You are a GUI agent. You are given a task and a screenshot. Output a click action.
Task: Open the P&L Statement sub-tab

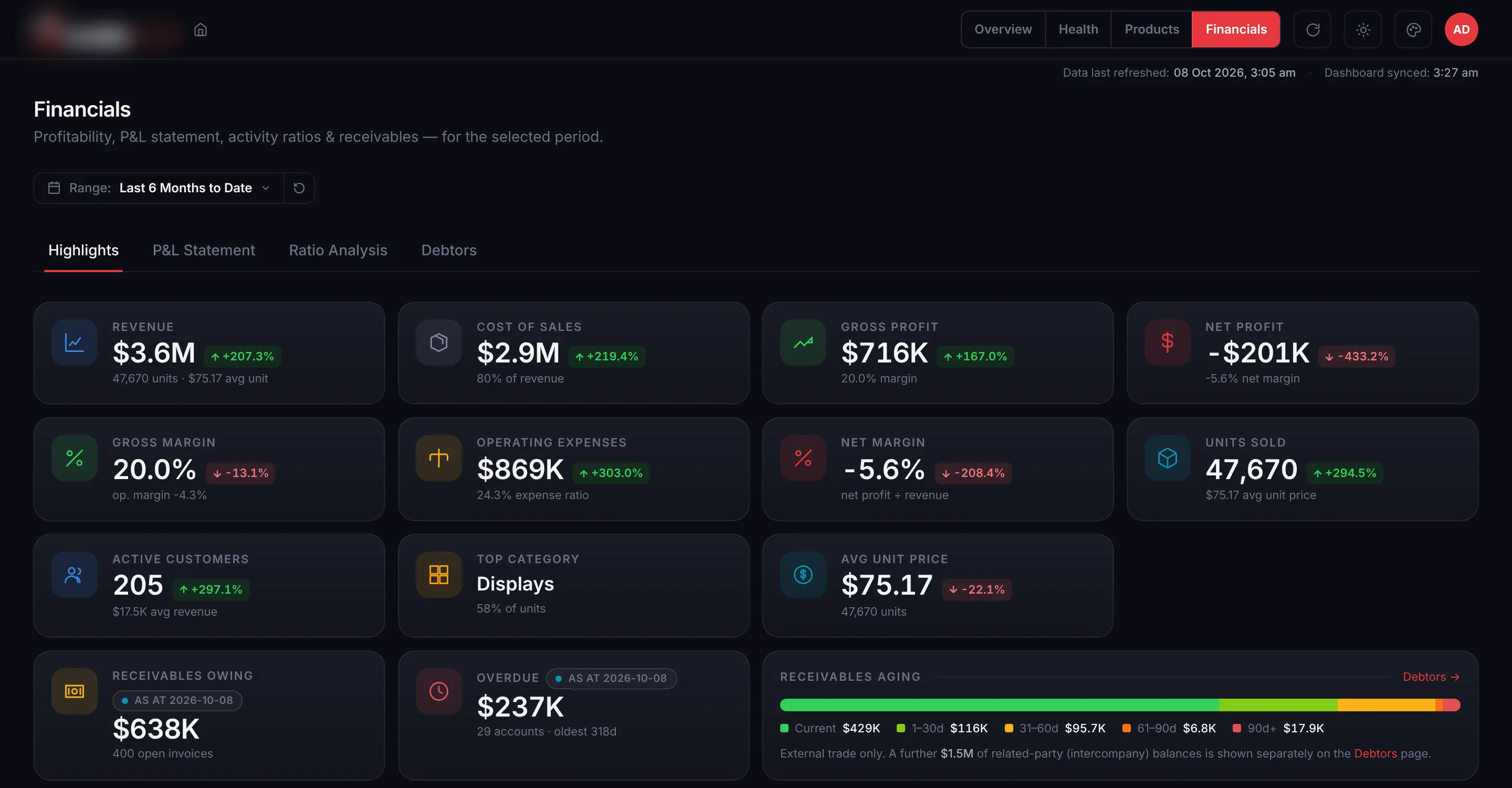pos(204,250)
